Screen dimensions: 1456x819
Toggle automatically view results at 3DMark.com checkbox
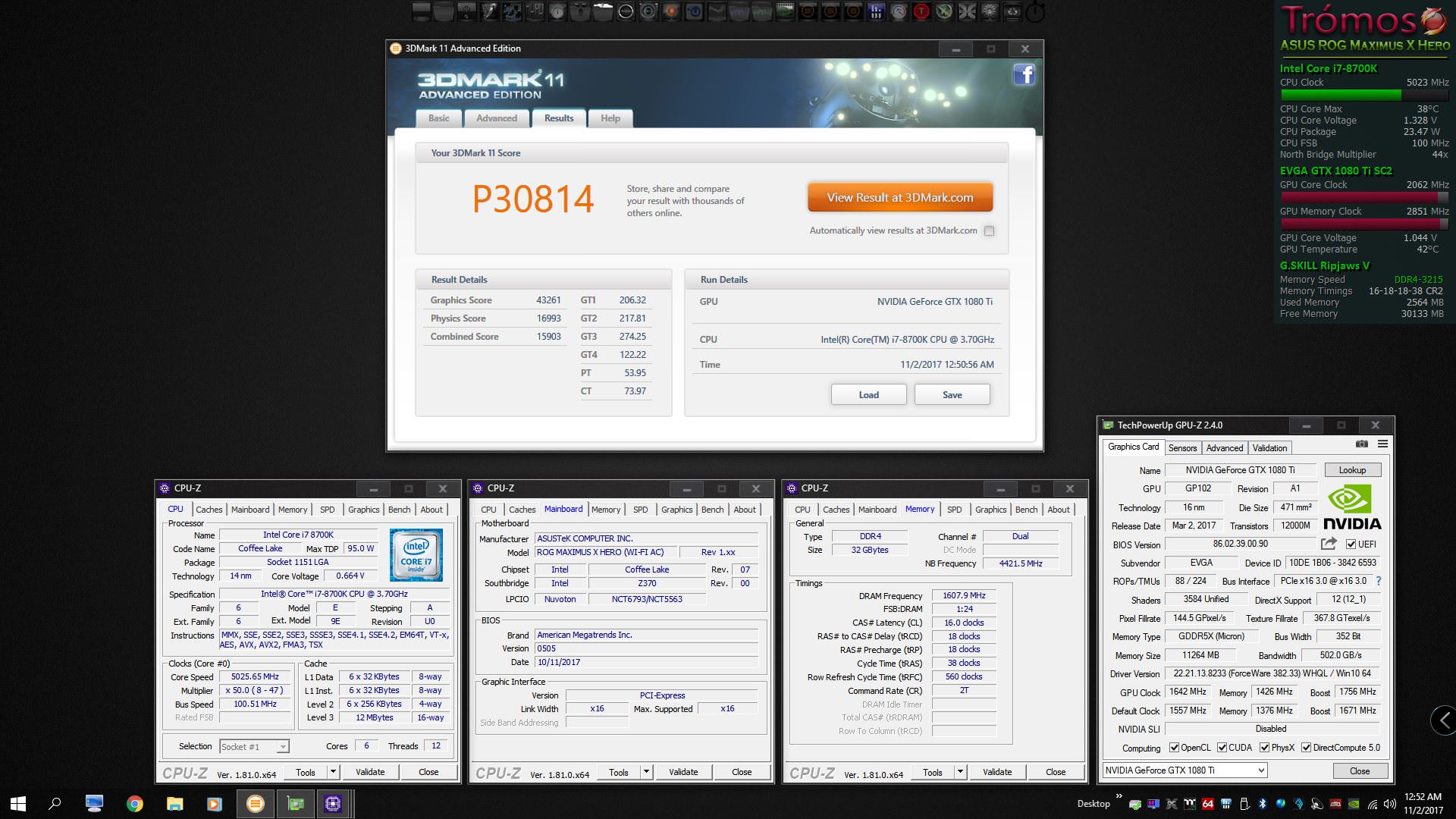coord(989,231)
